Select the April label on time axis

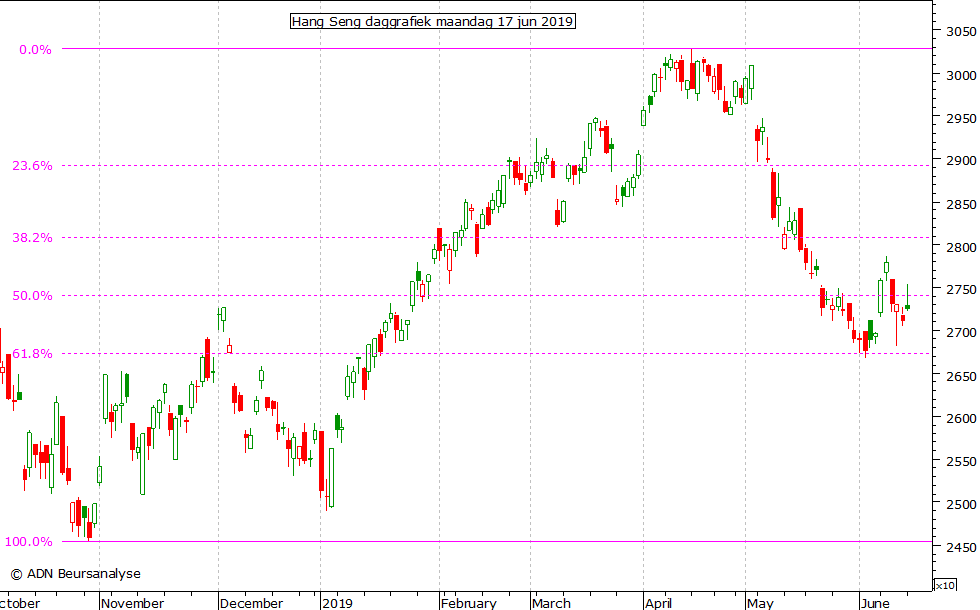click(660, 603)
